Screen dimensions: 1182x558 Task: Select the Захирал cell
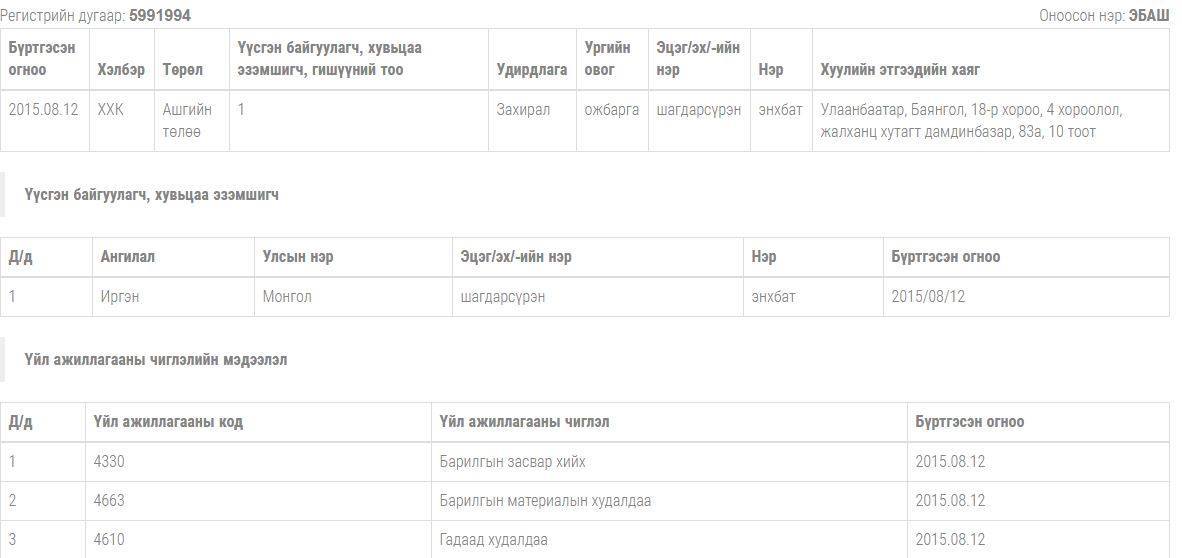point(523,110)
